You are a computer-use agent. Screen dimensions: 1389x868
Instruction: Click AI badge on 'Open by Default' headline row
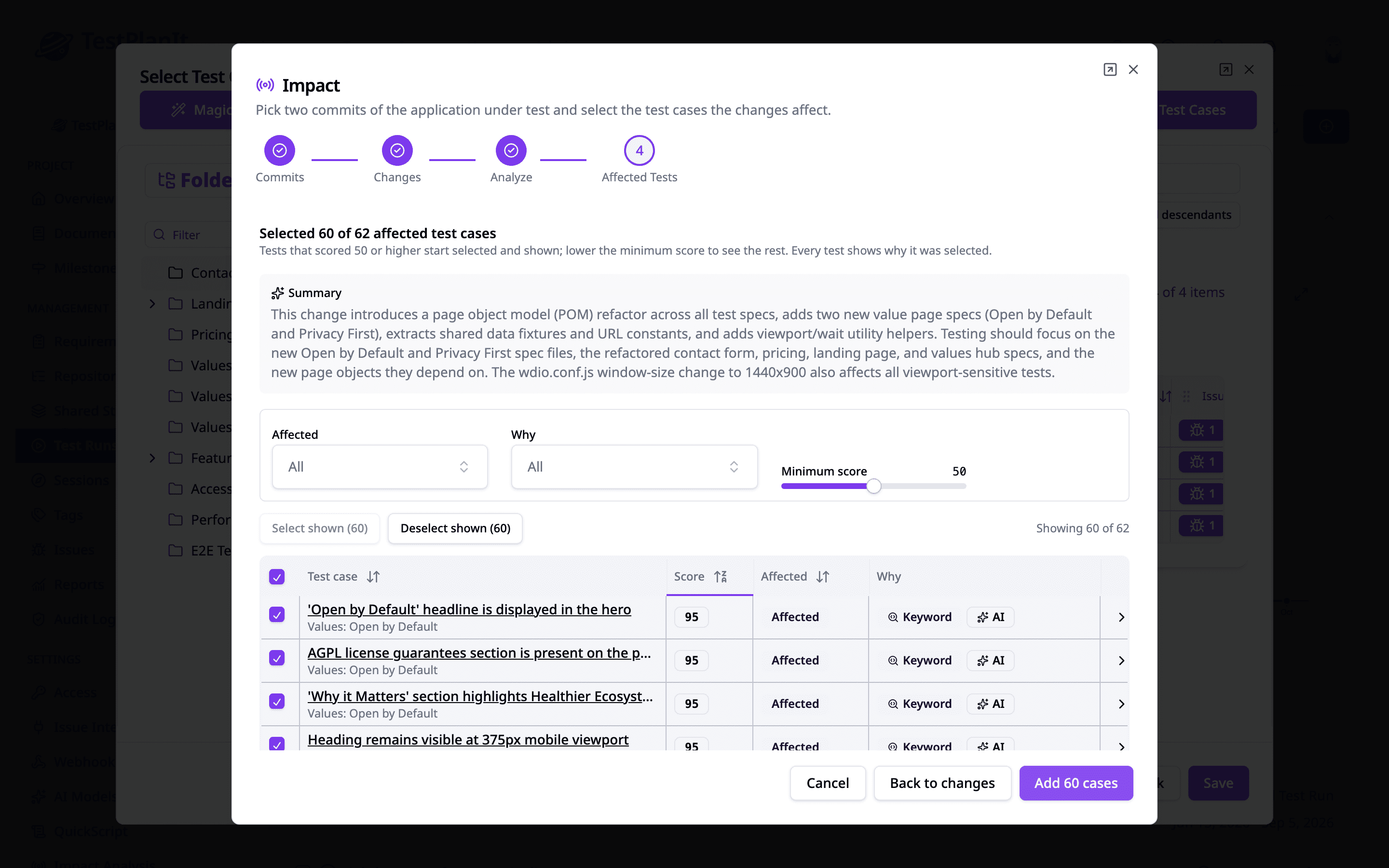[990, 617]
